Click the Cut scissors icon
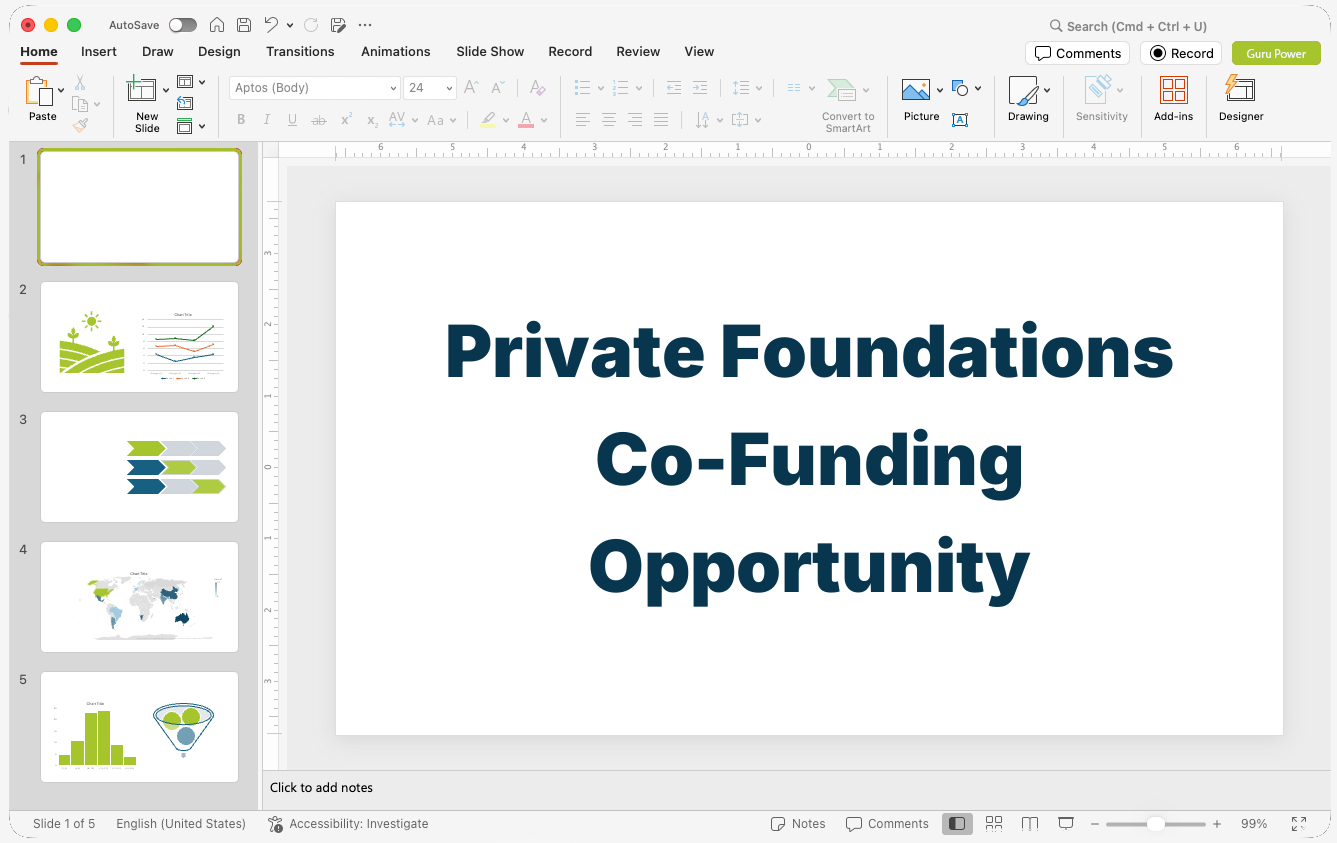The height and width of the screenshot is (843, 1337). click(80, 83)
